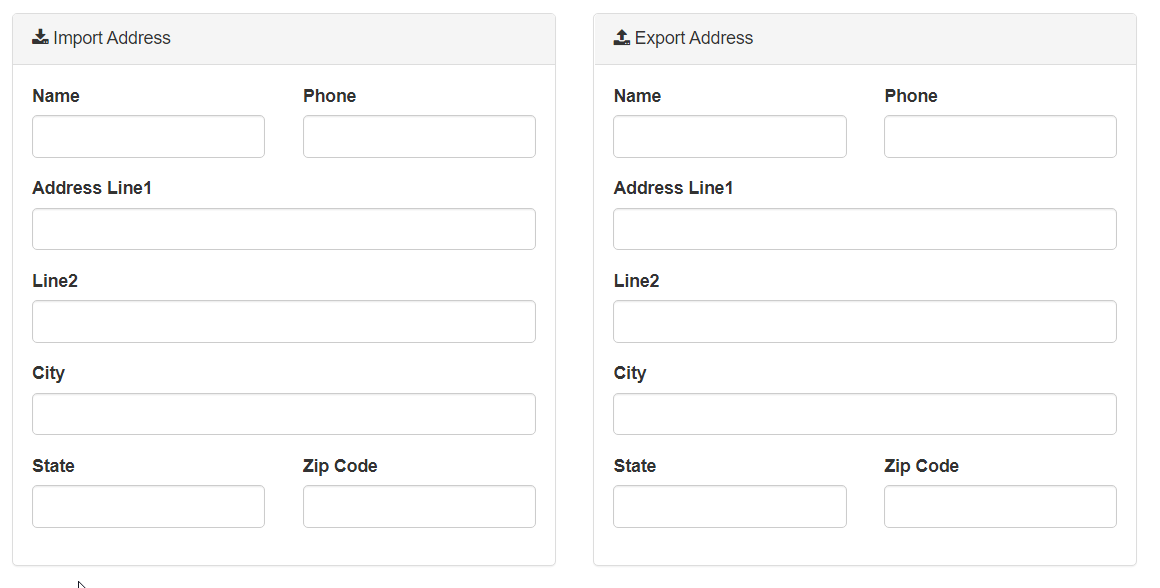Select the Export Zip Code field

point(1000,507)
